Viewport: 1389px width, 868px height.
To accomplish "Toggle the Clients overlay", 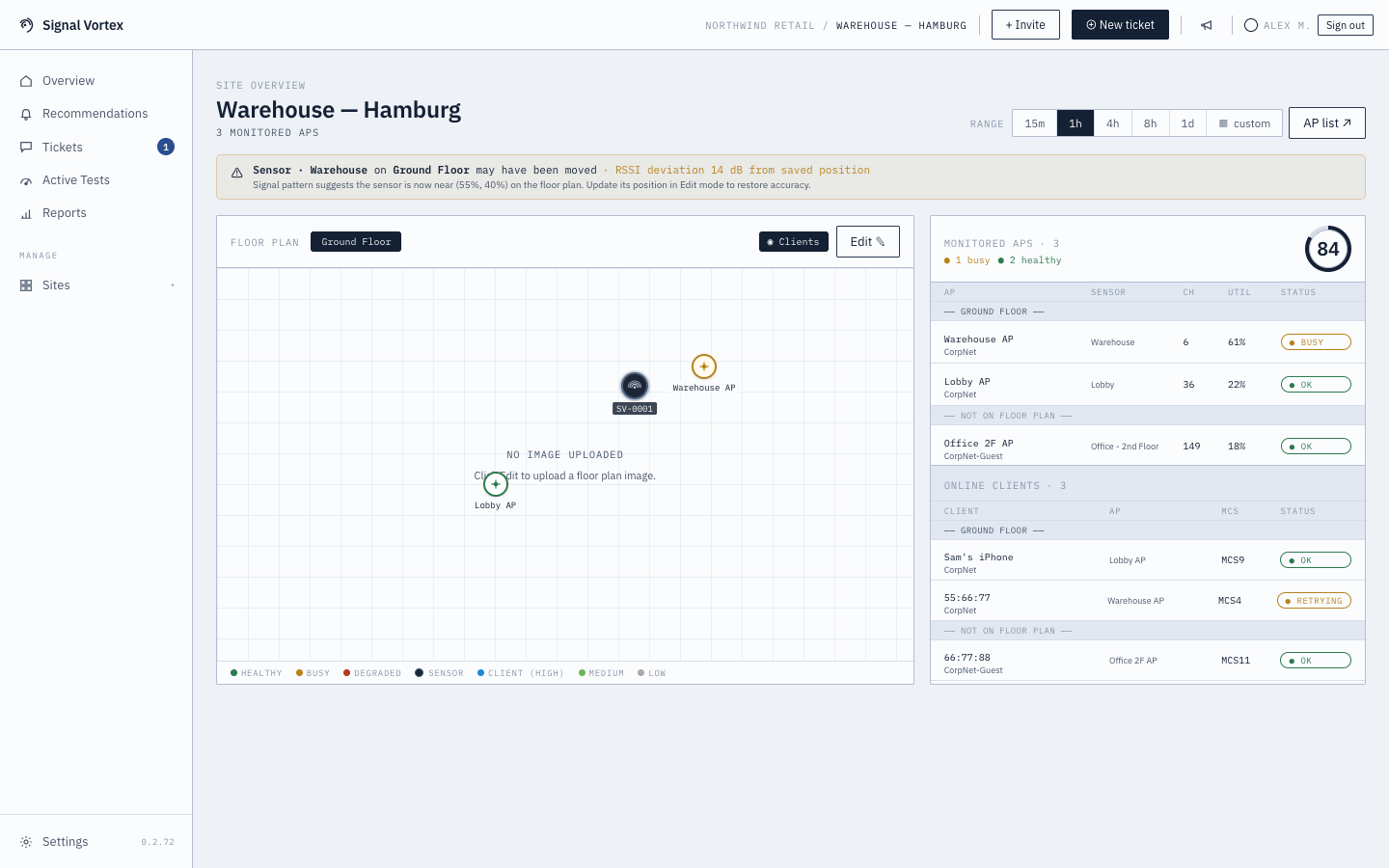I will (x=794, y=242).
